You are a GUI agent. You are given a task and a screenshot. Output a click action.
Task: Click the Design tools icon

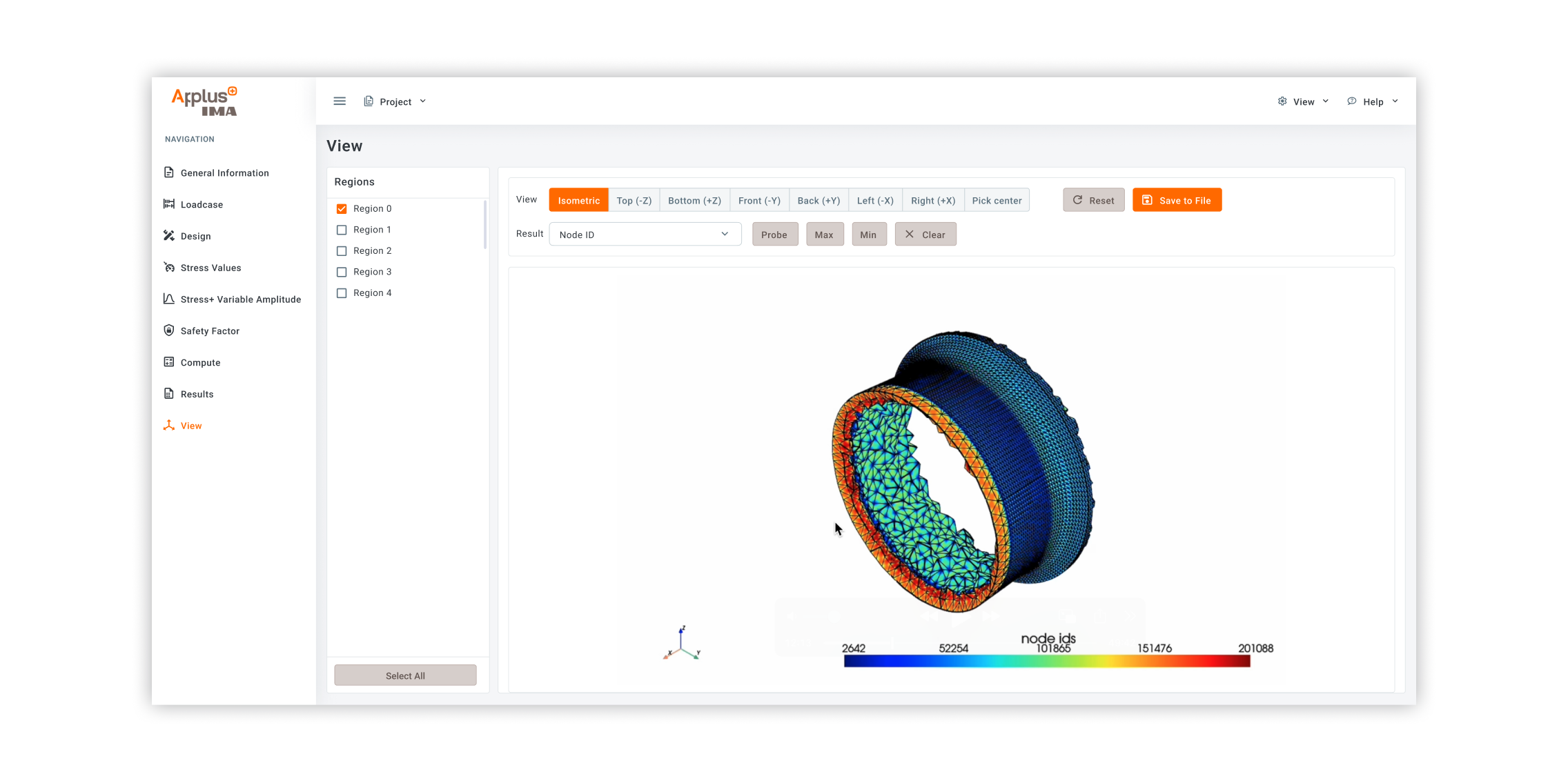click(x=169, y=236)
